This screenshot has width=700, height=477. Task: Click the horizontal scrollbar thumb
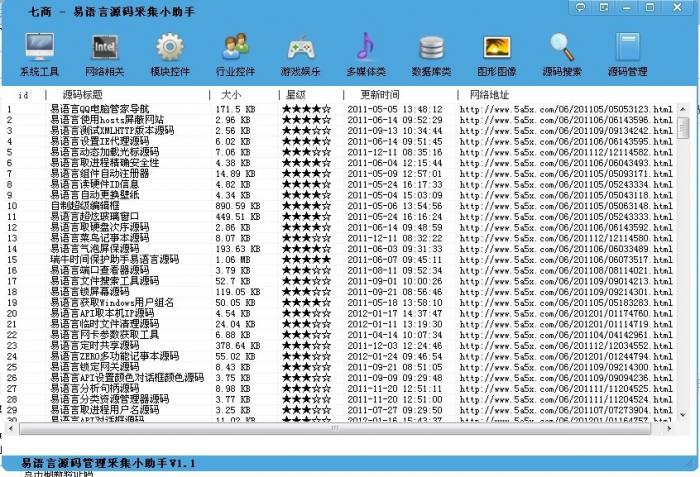335,429
